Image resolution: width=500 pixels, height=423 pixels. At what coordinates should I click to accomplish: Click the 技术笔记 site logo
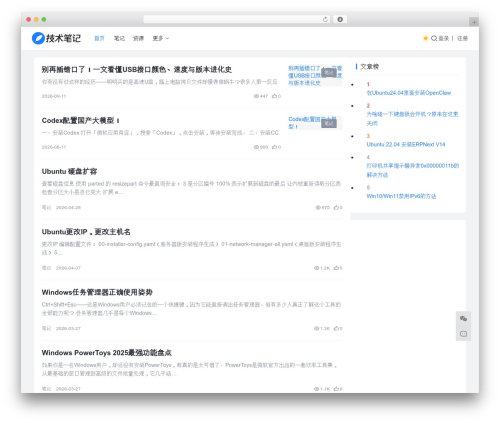[x=56, y=38]
